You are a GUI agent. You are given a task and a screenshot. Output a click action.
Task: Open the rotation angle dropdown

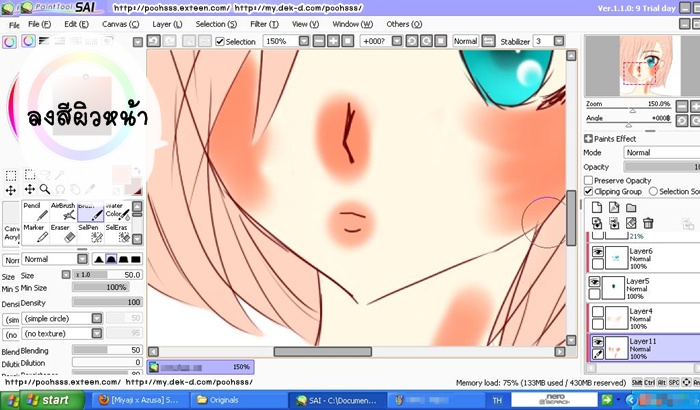(x=397, y=41)
